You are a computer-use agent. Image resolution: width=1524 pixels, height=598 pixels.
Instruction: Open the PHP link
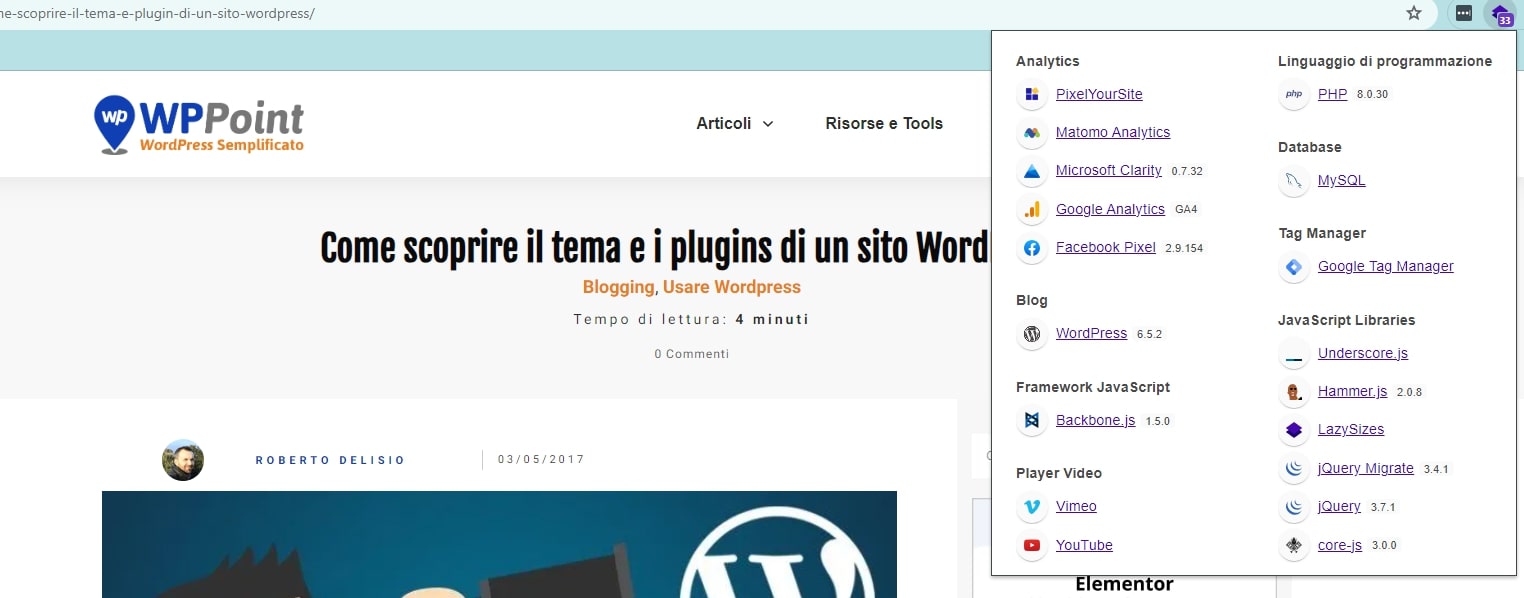(1332, 94)
